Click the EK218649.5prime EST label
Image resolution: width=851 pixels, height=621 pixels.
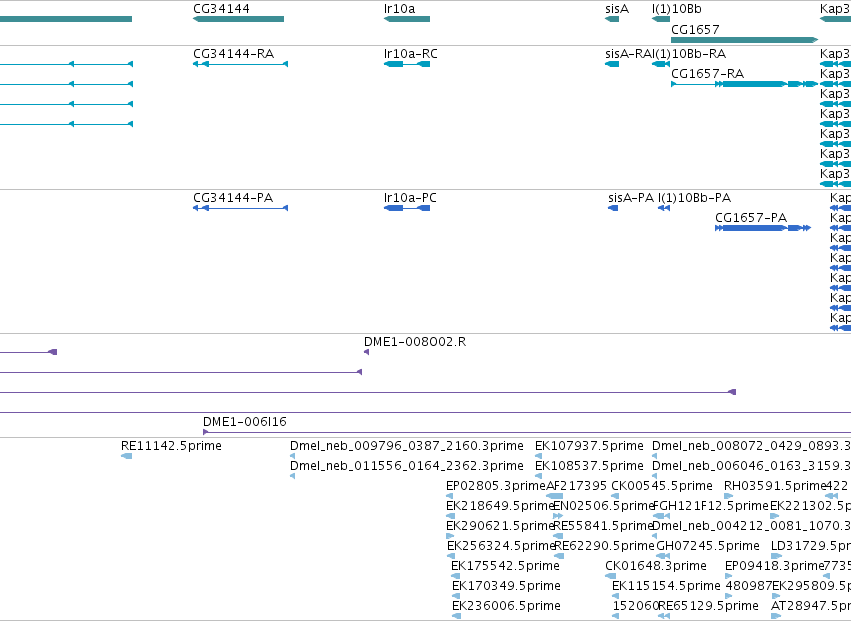click(x=500, y=506)
